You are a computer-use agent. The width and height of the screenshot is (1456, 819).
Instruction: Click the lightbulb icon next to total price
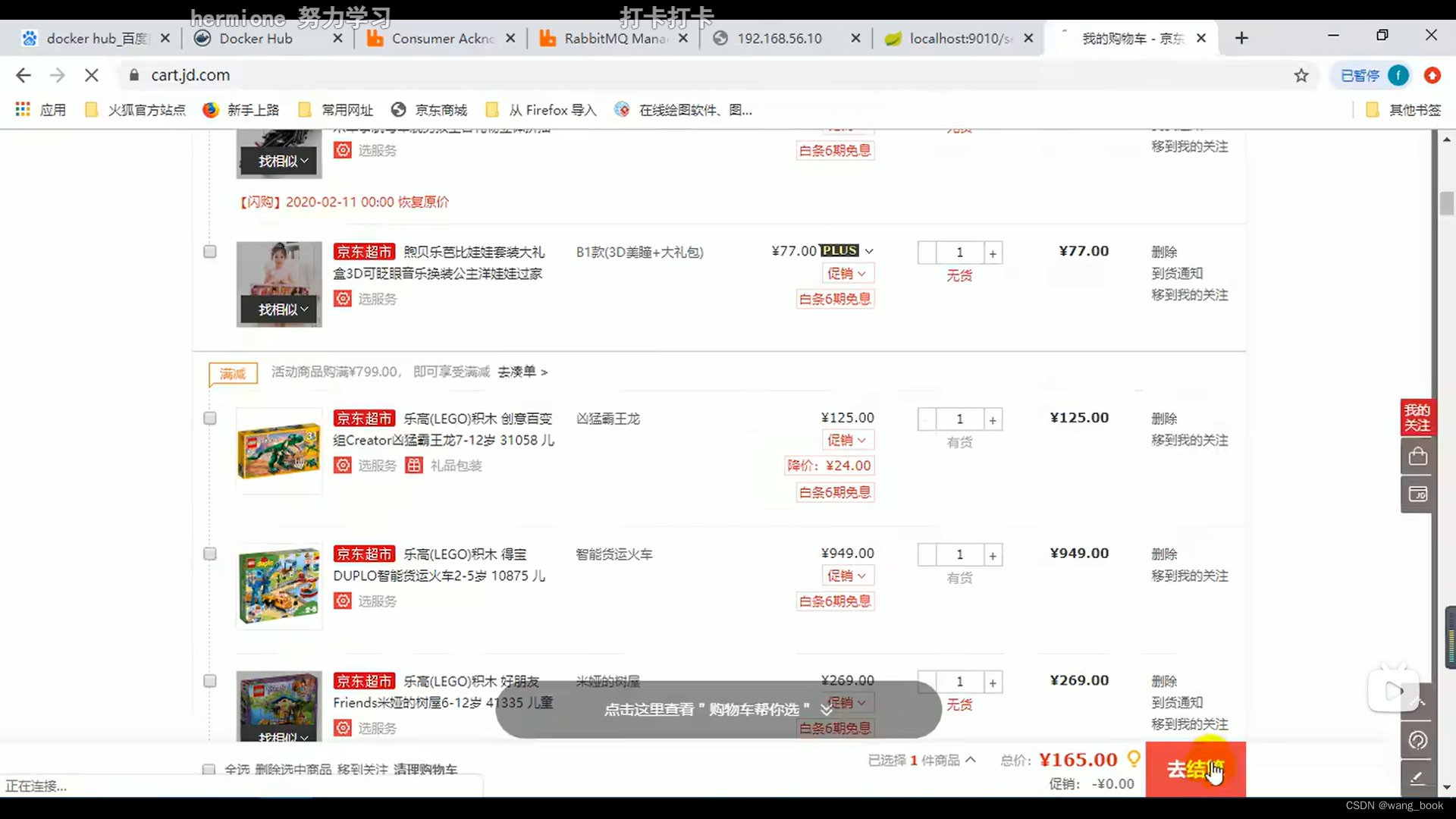click(x=1134, y=758)
